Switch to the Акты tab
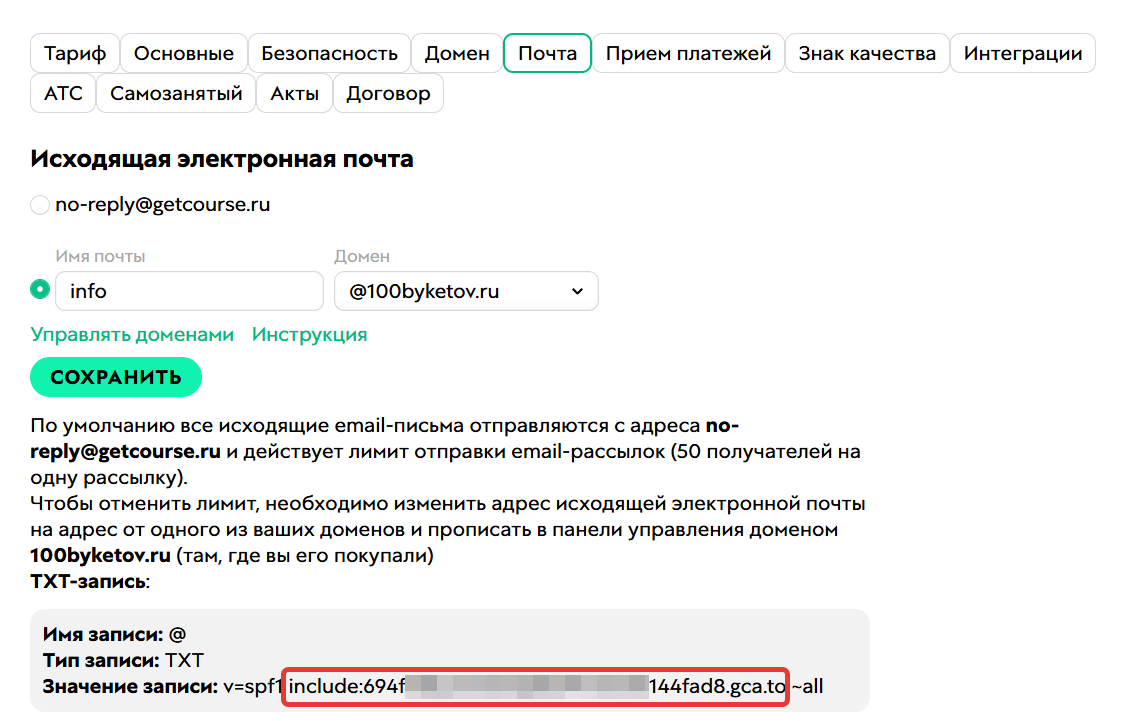 tap(294, 94)
